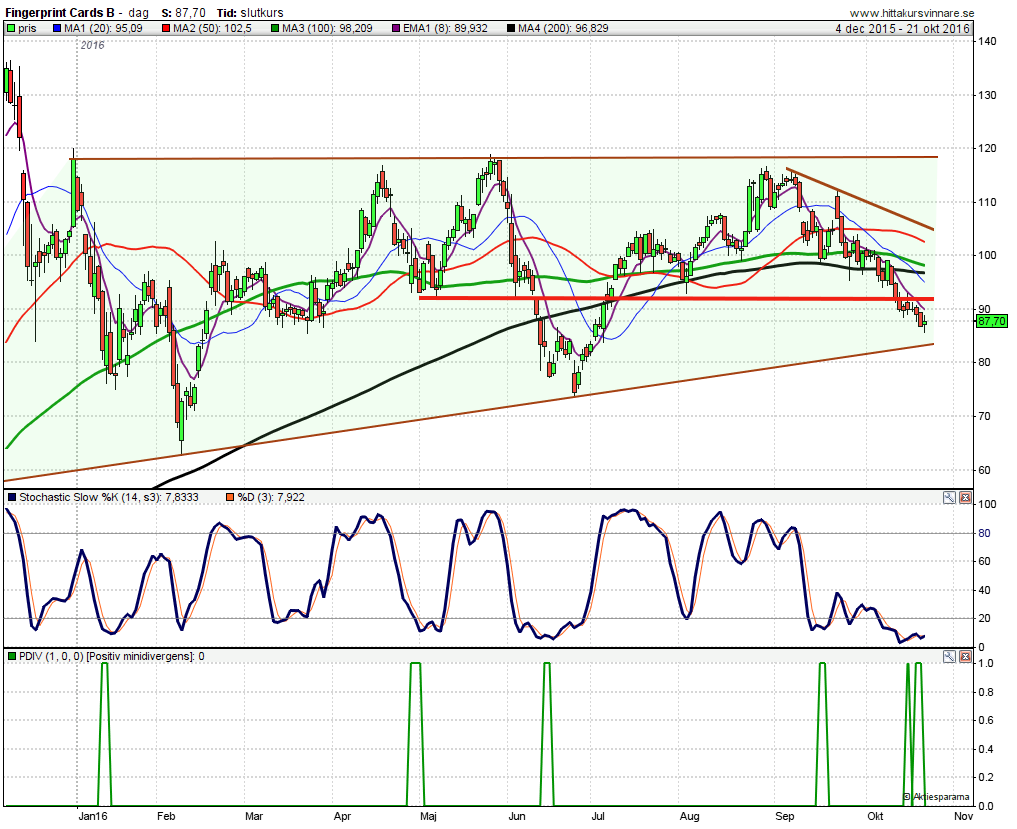The height and width of the screenshot is (829, 1017).
Task: Click the Okt time axis label
Action: click(876, 816)
